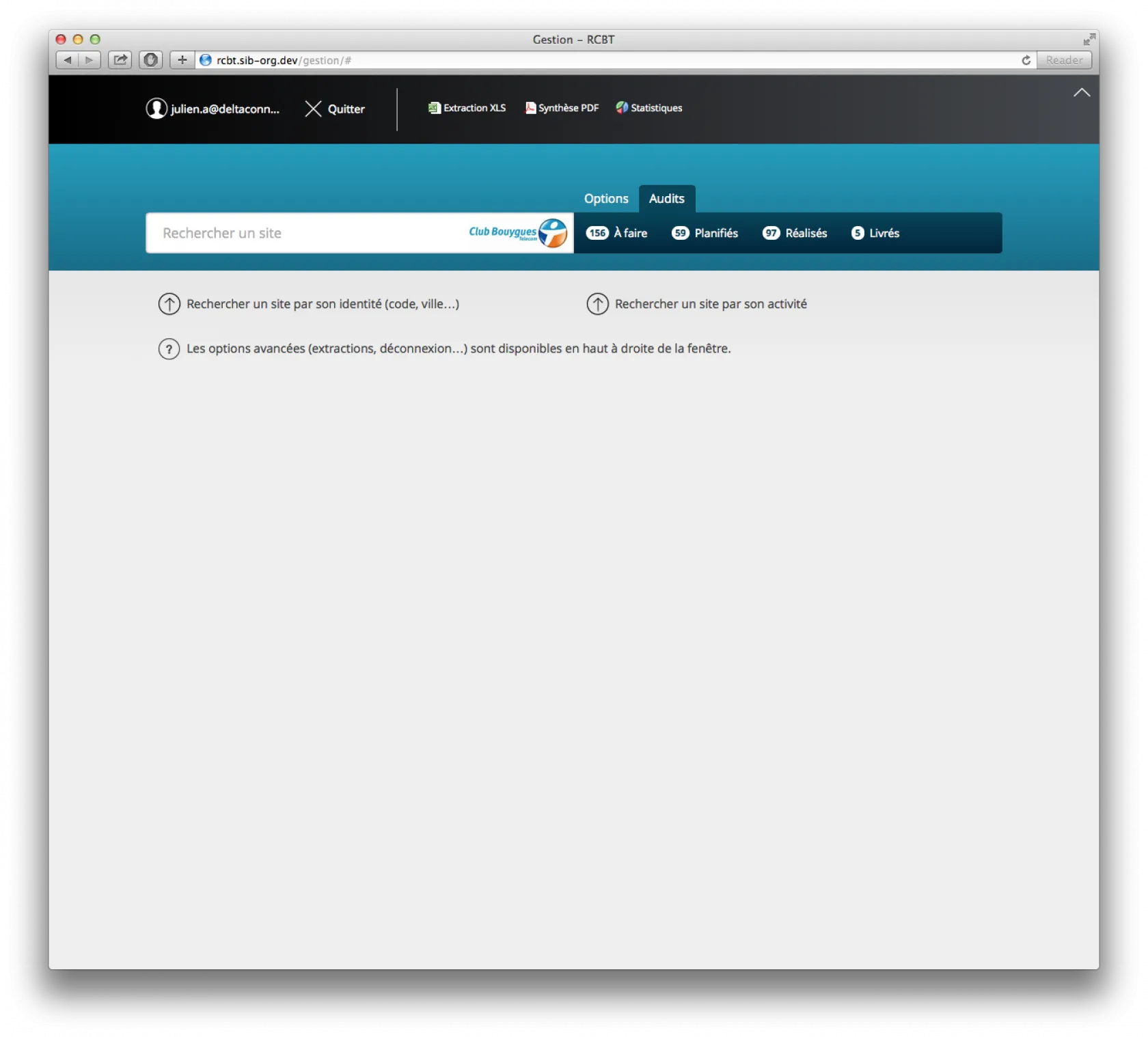Click the Safari Reader button
Viewport: 1148px width, 1037px height.
coord(1063,60)
